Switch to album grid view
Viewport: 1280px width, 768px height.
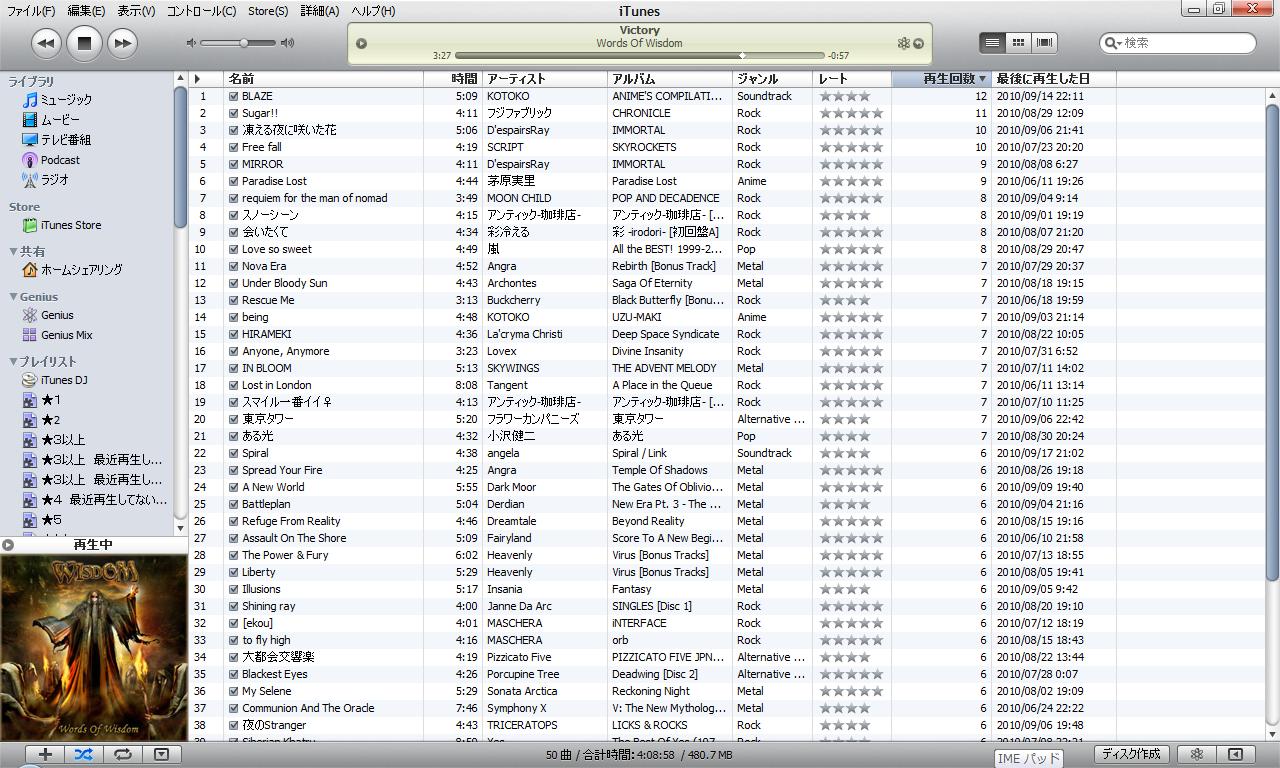coord(1018,43)
